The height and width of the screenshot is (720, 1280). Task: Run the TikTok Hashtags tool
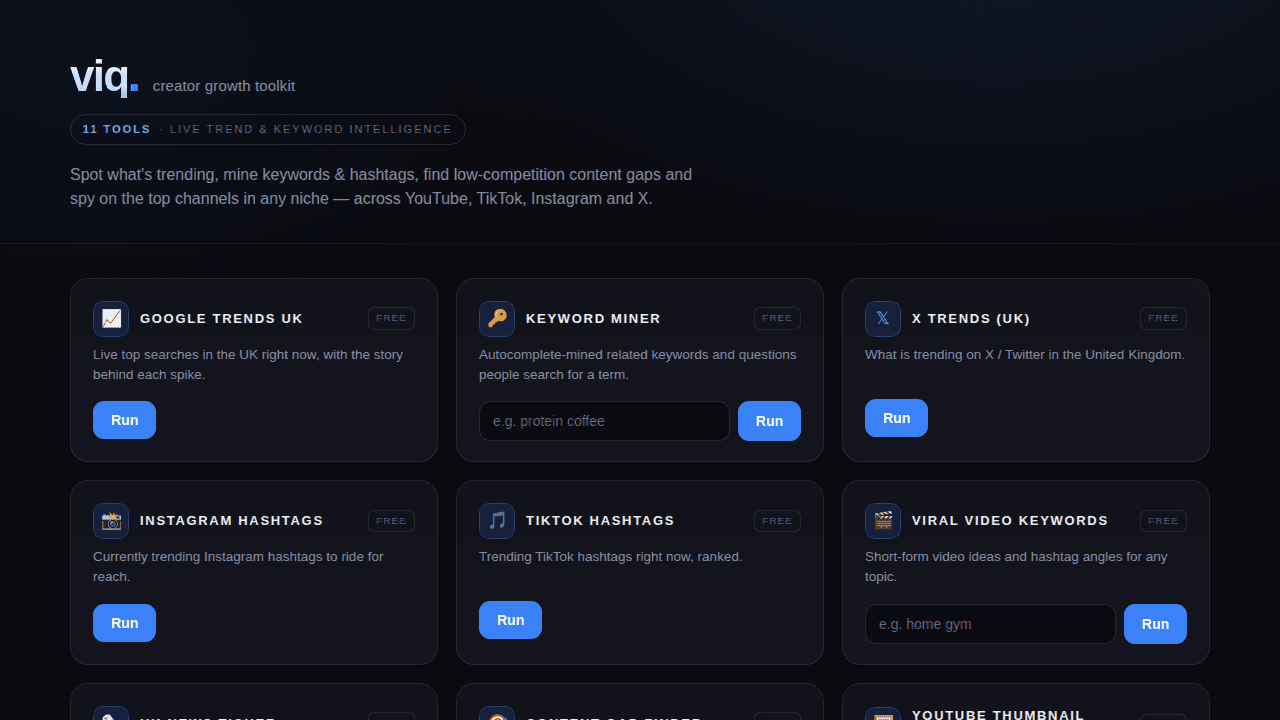510,620
